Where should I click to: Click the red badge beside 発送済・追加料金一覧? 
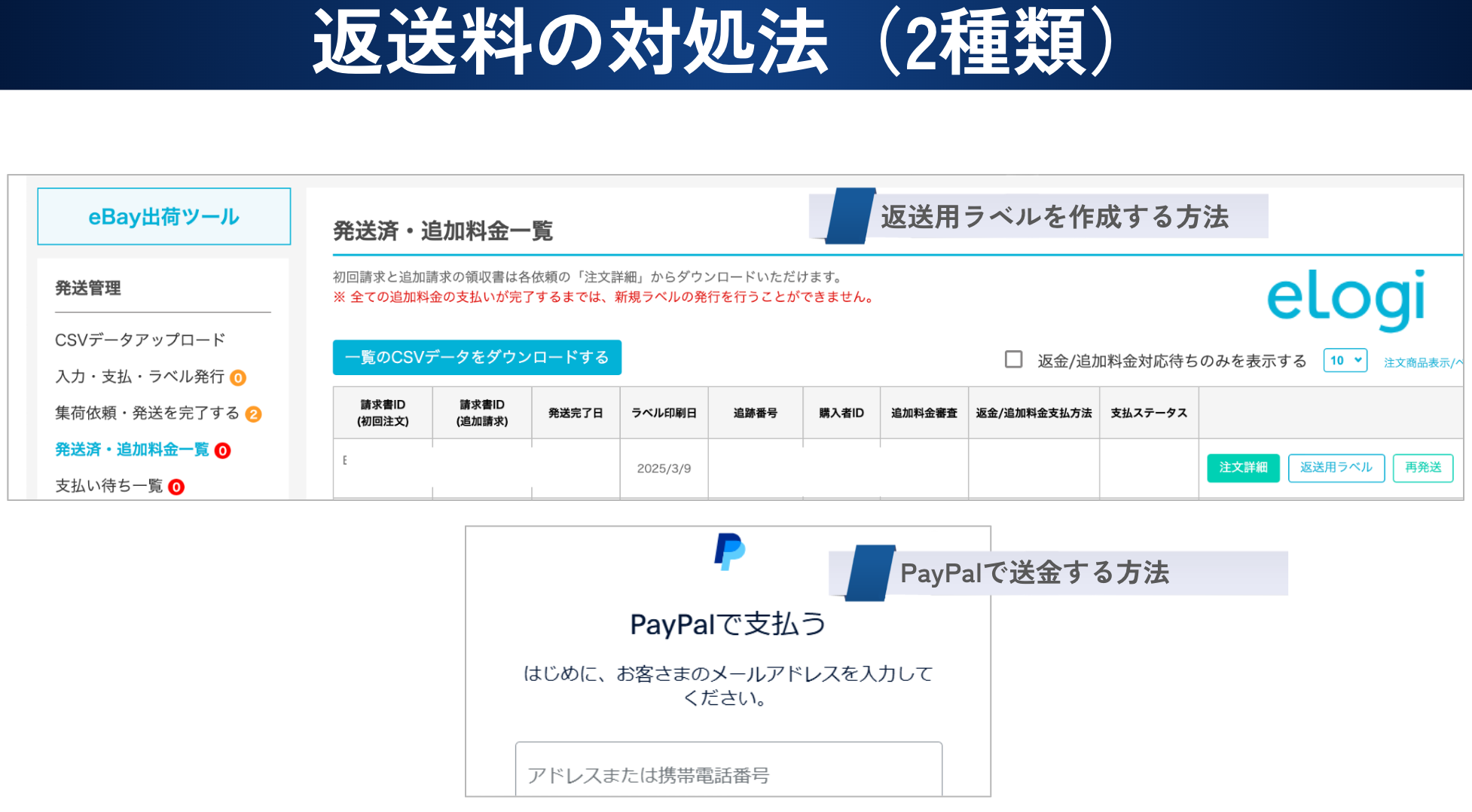click(222, 450)
